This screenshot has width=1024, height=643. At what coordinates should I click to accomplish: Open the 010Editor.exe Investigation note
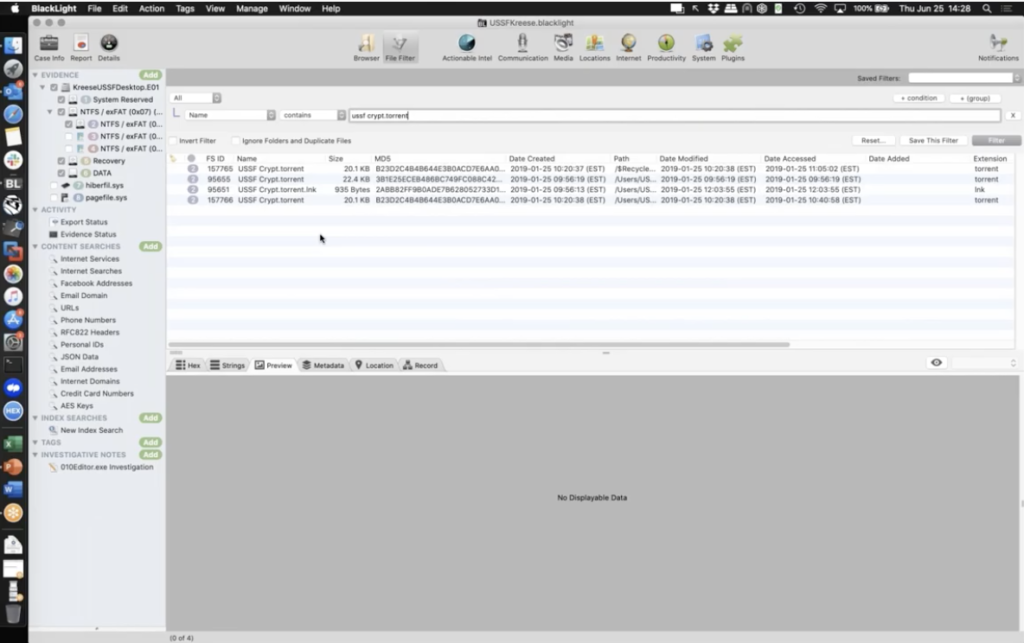[x=106, y=467]
